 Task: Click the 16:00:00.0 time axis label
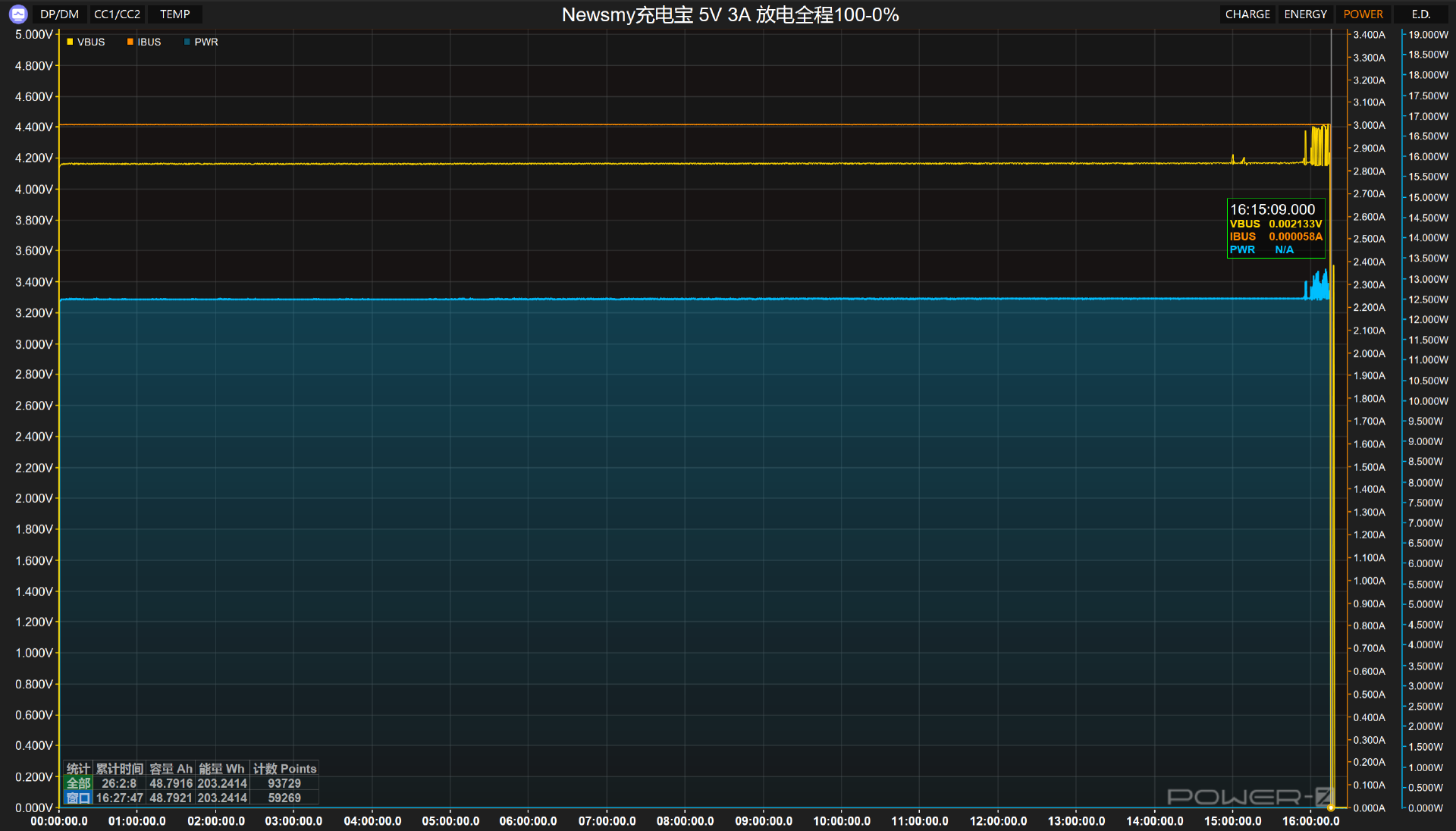coord(1310,821)
